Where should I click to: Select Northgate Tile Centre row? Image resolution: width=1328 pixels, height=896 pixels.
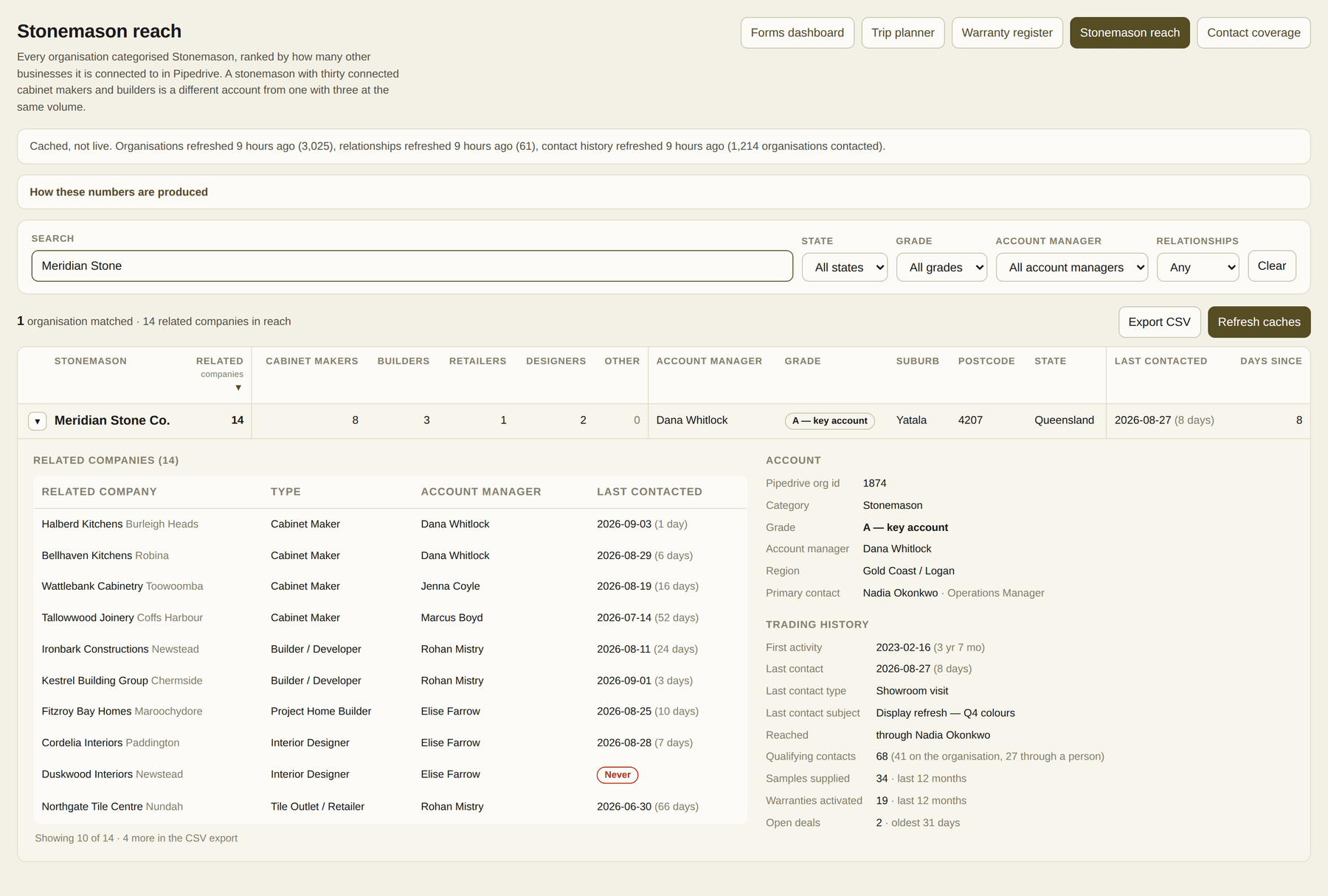[x=390, y=807]
